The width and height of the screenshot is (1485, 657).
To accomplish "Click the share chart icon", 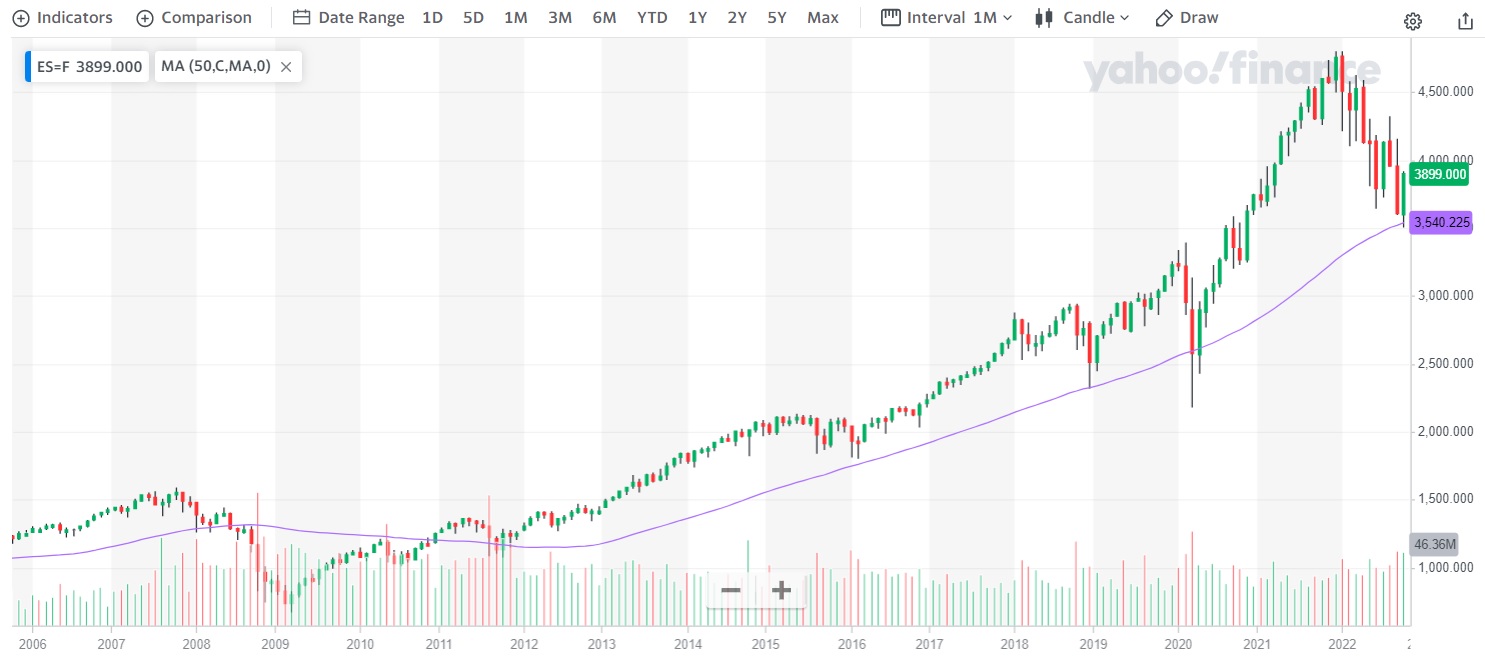I will click(x=1465, y=21).
